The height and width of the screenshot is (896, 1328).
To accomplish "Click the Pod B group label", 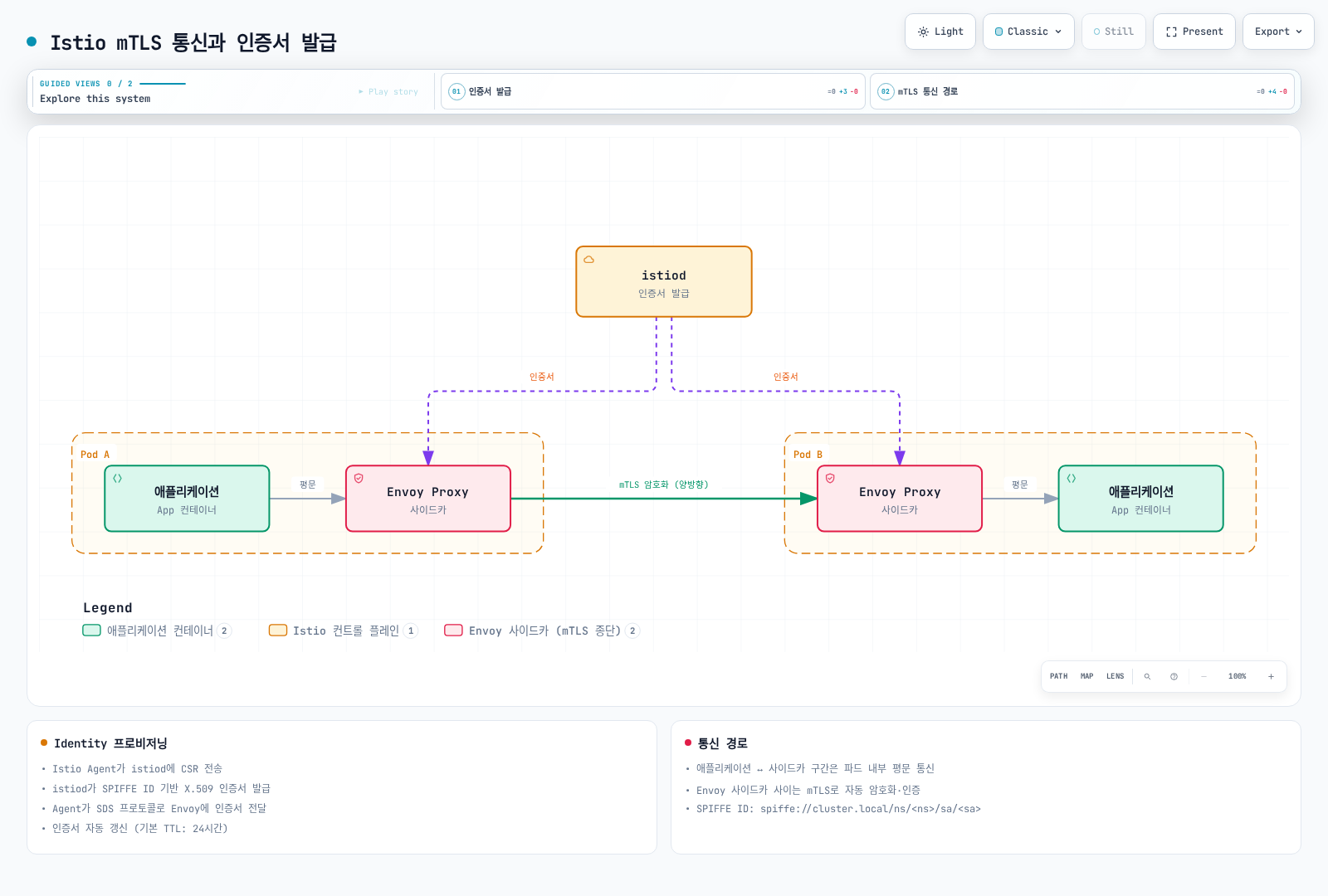I will click(x=808, y=455).
